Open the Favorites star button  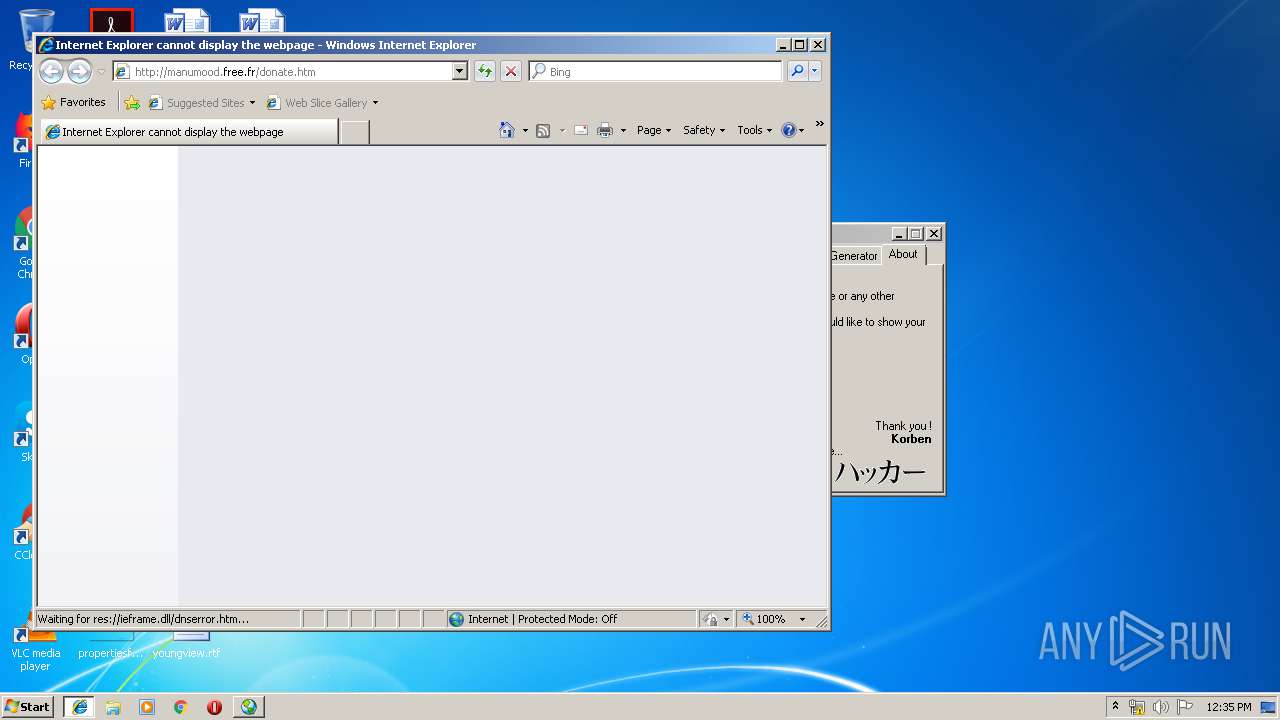coord(74,102)
